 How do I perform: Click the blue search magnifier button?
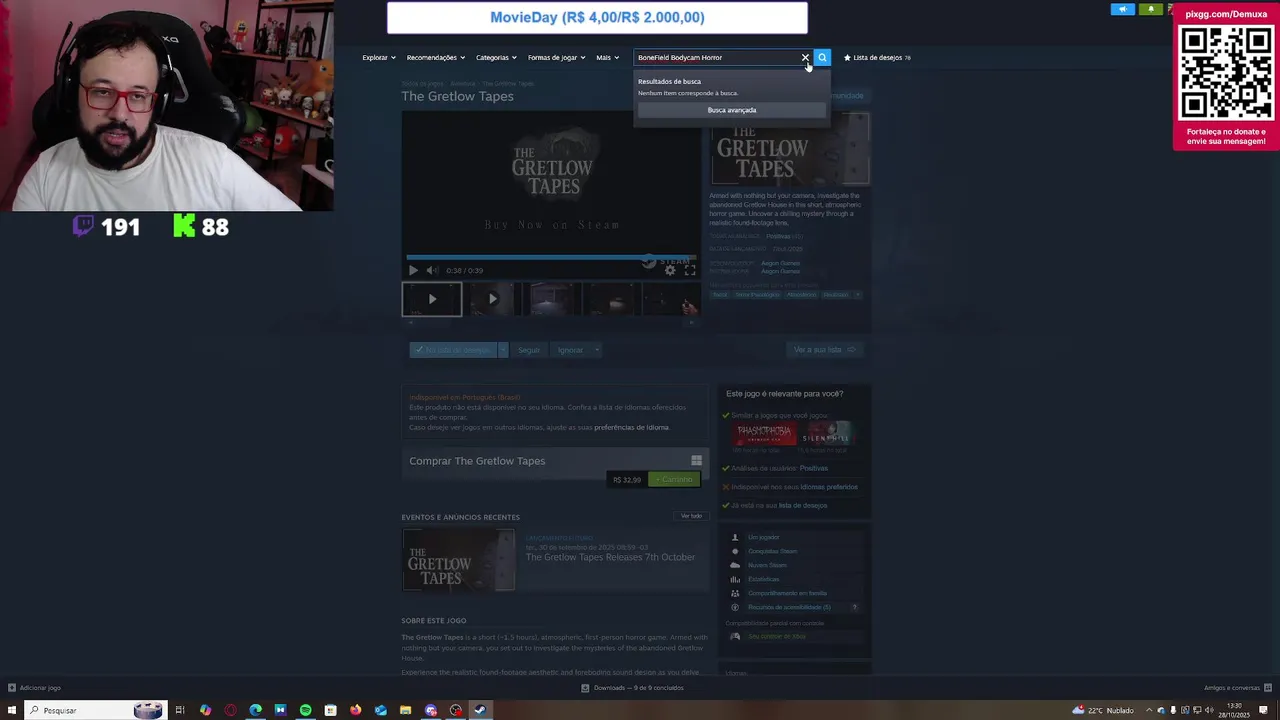822,57
